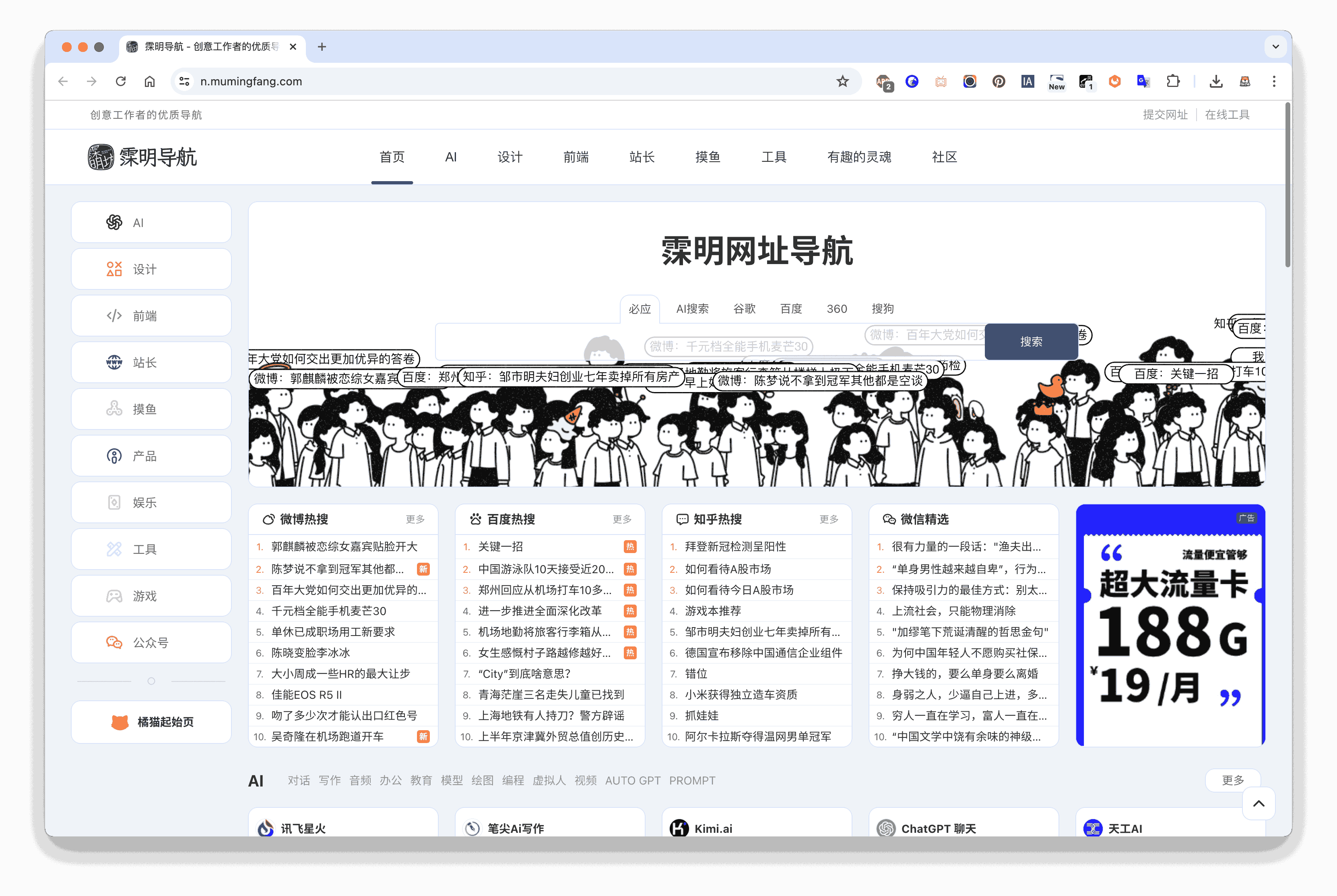The image size is (1337, 896).
Task: Open the Google Translate extension
Action: tap(1143, 81)
